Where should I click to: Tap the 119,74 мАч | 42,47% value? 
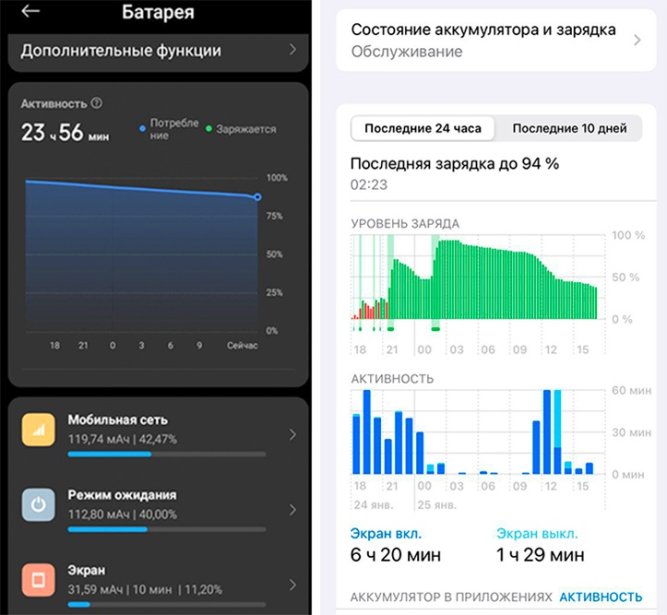pyautogui.click(x=123, y=439)
